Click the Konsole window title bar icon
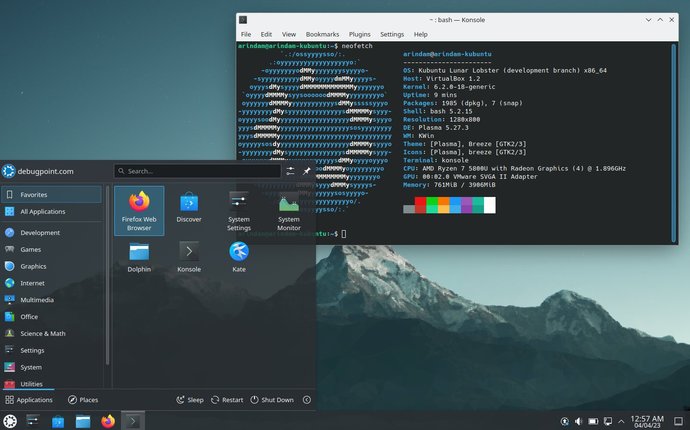 point(243,20)
